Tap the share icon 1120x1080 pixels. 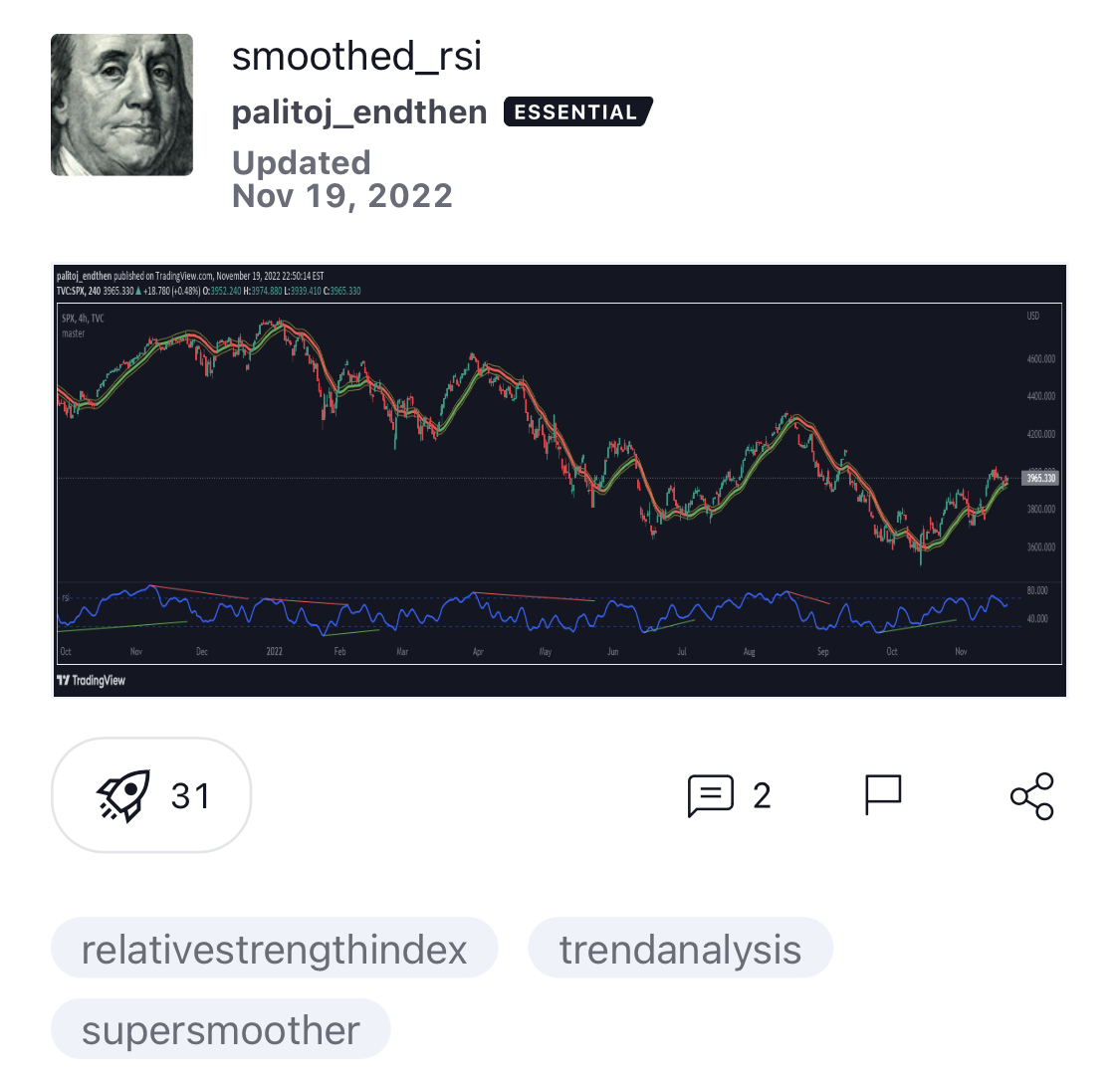click(x=1031, y=795)
